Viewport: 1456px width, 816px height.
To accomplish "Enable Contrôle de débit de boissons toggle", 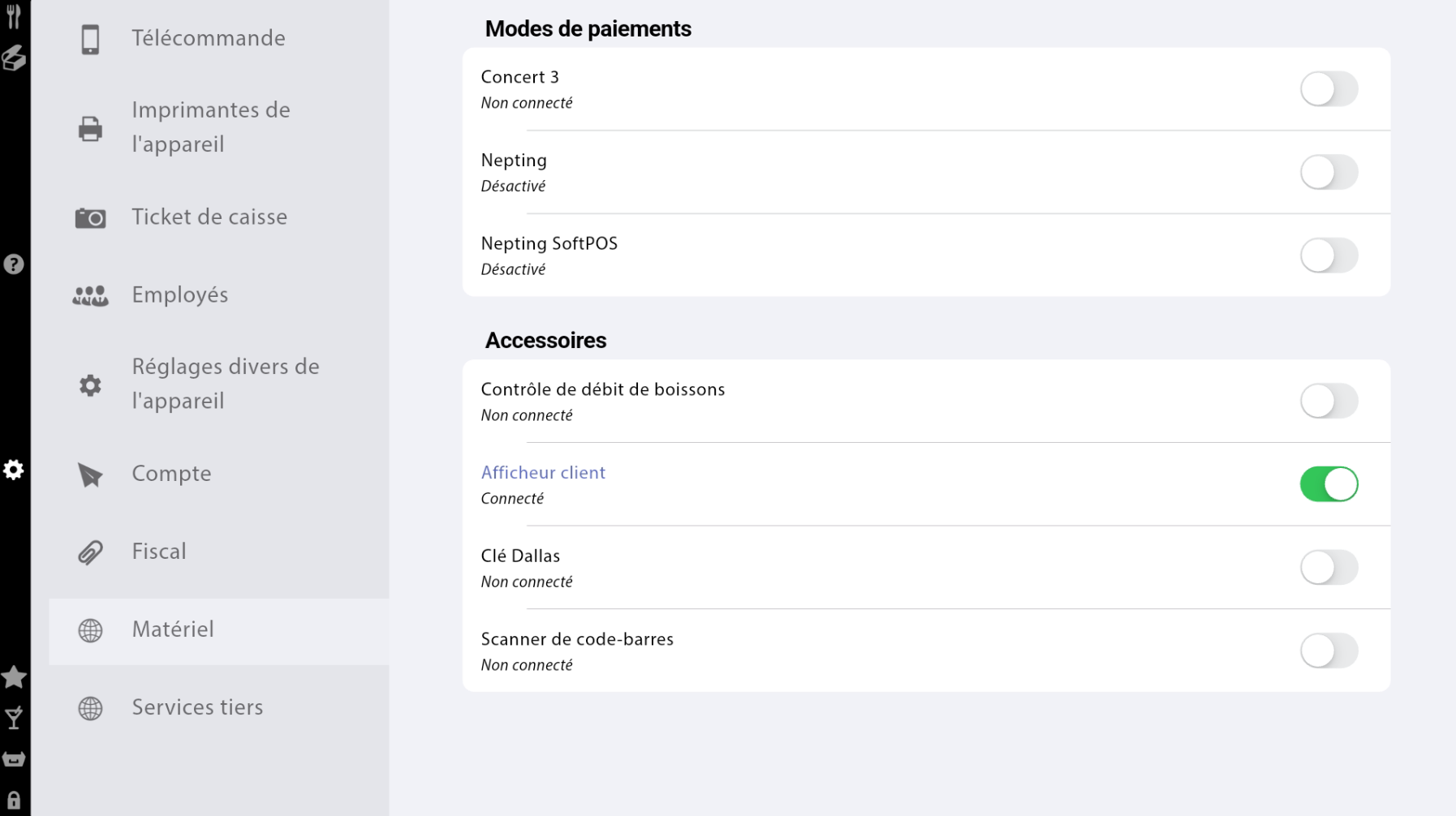I will [x=1329, y=401].
